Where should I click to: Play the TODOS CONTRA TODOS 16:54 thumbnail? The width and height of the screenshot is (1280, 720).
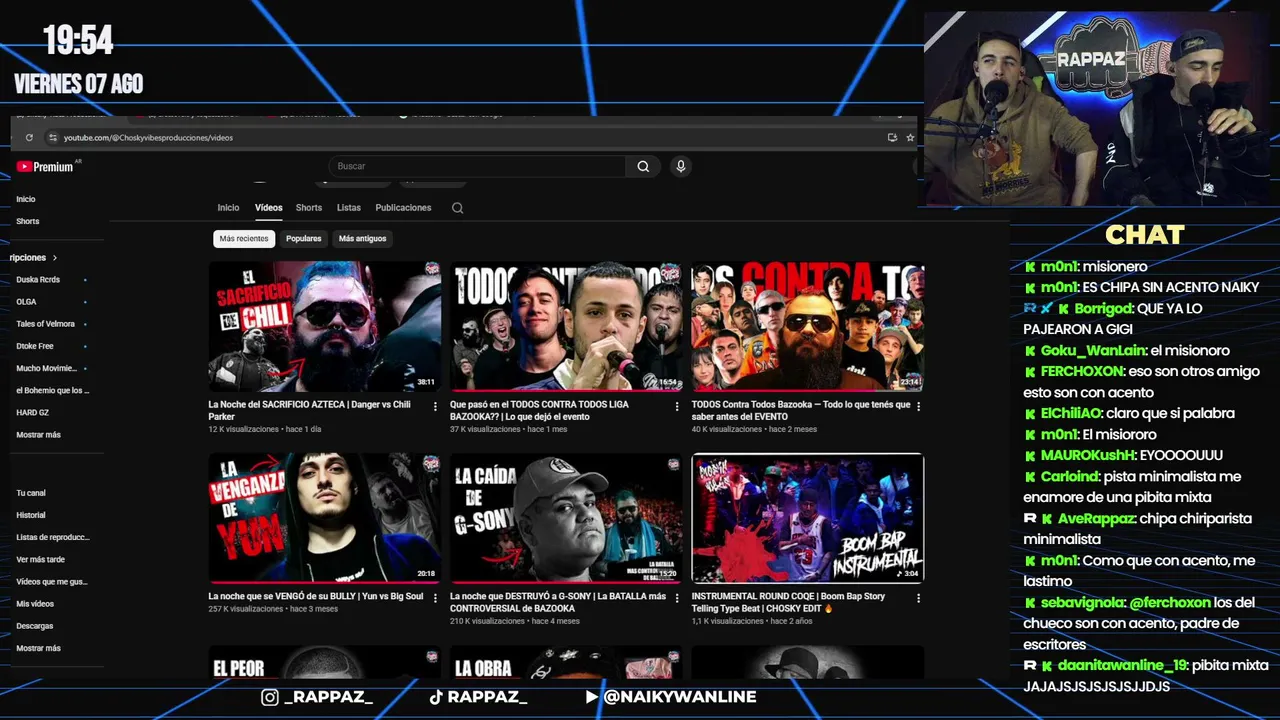pyautogui.click(x=566, y=326)
